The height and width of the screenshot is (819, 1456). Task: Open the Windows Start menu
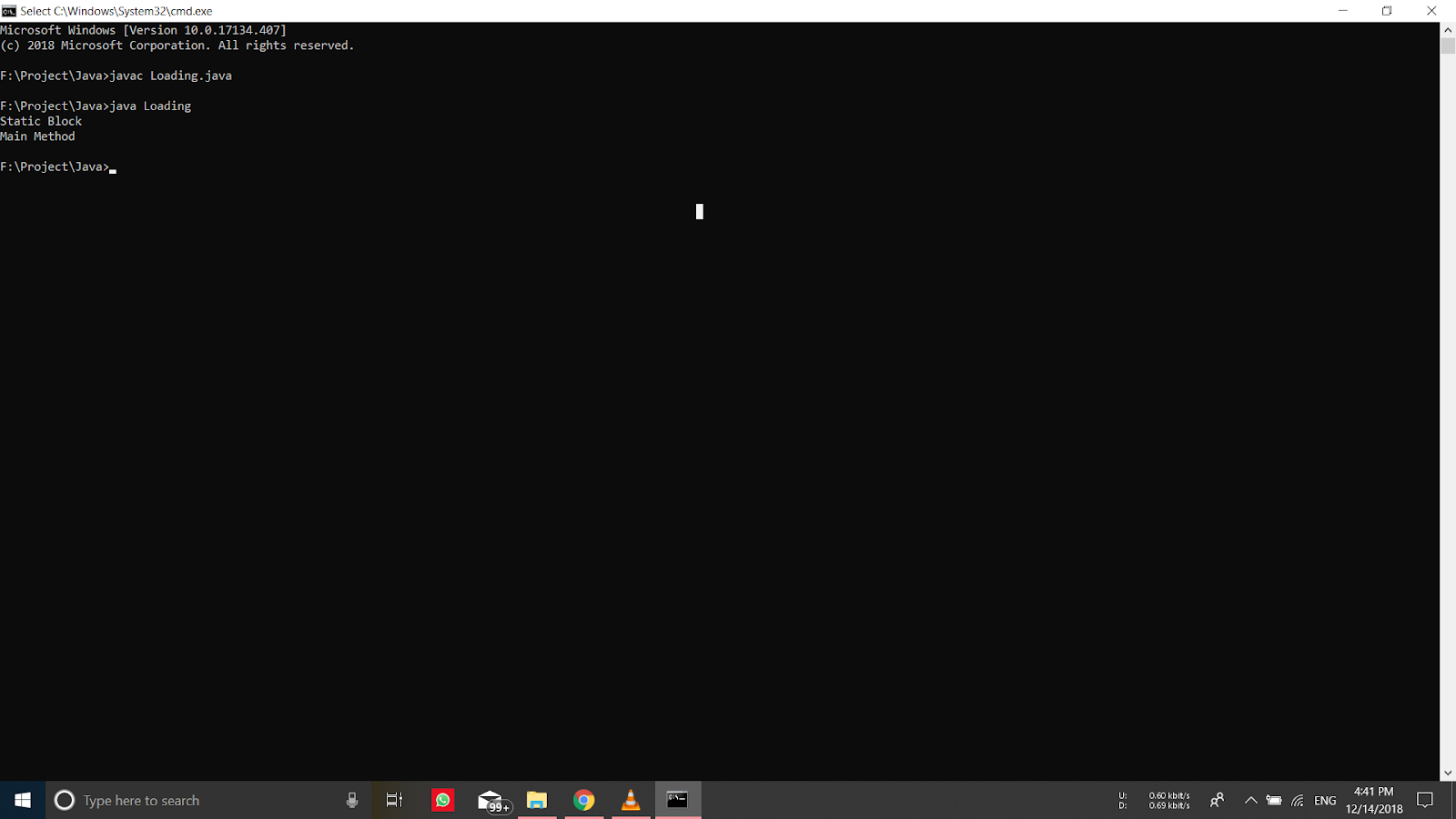(23, 800)
